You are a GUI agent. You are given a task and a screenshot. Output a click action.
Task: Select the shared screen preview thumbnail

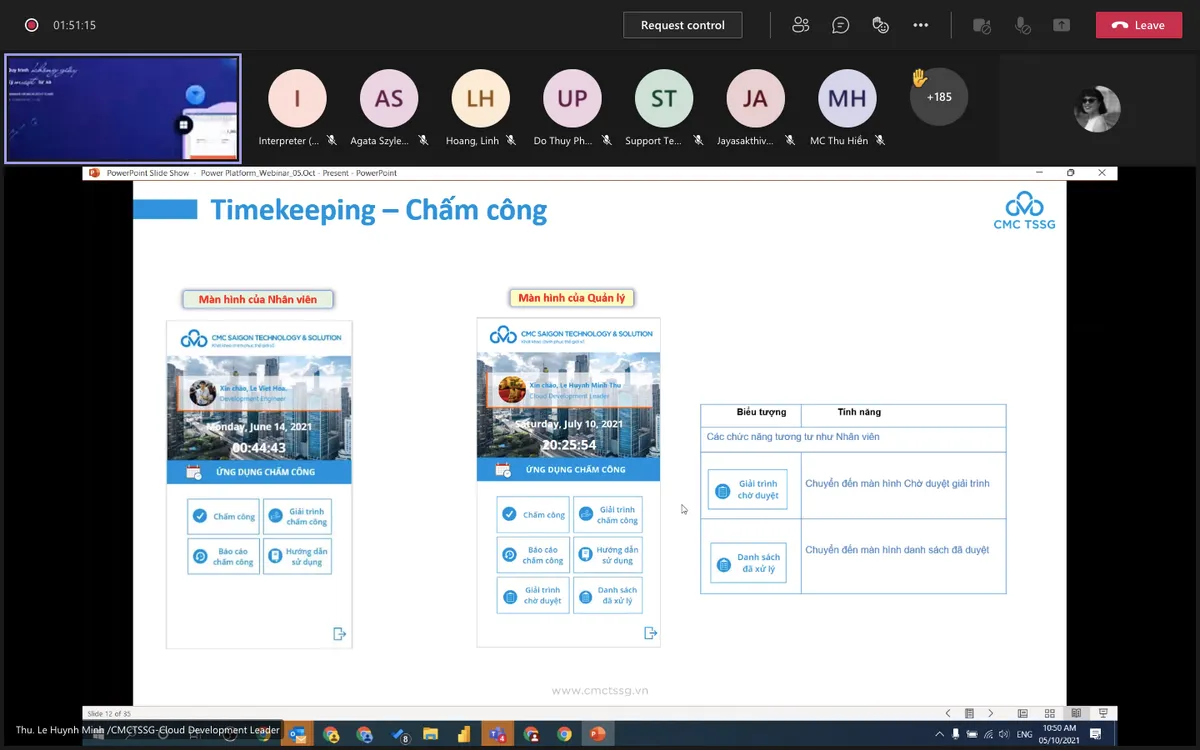[122, 108]
